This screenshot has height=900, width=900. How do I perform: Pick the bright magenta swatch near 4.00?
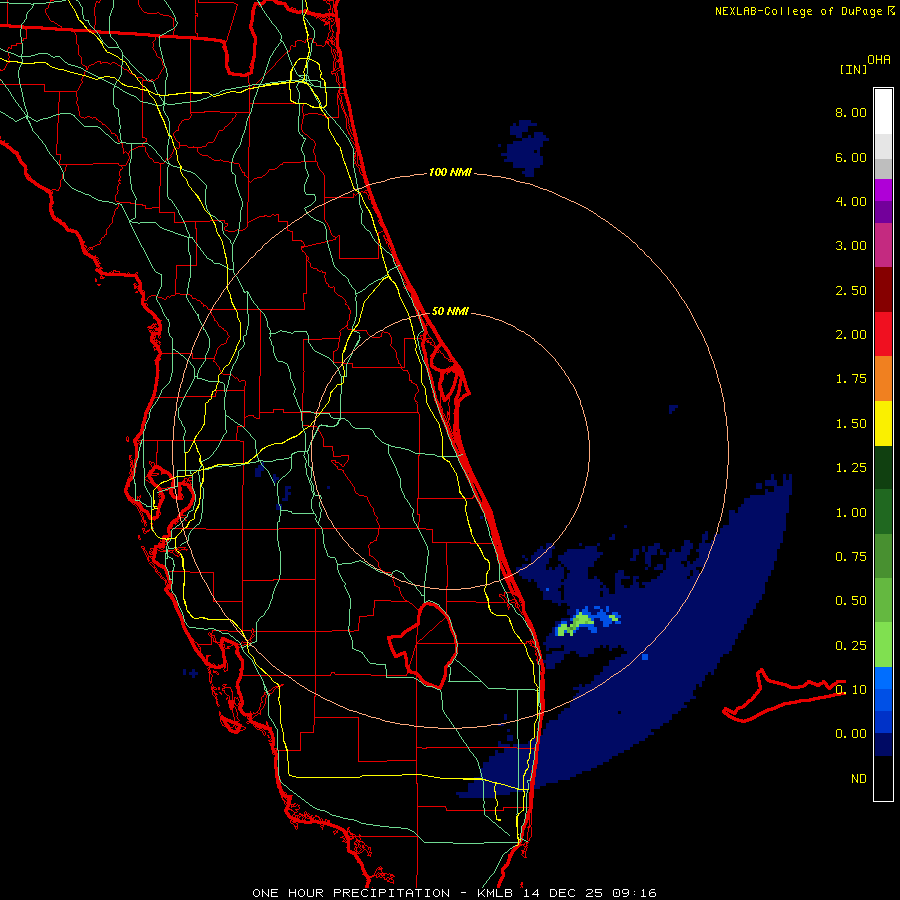pyautogui.click(x=883, y=190)
